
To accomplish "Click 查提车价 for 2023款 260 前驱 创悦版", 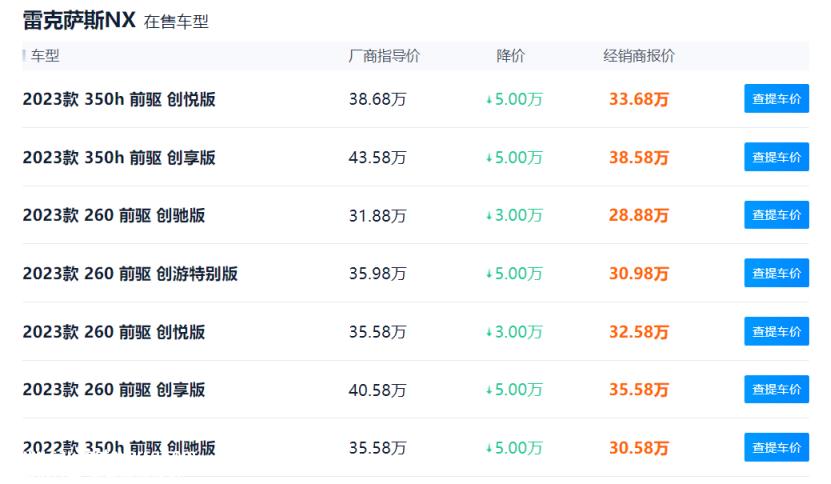I will click(776, 331).
